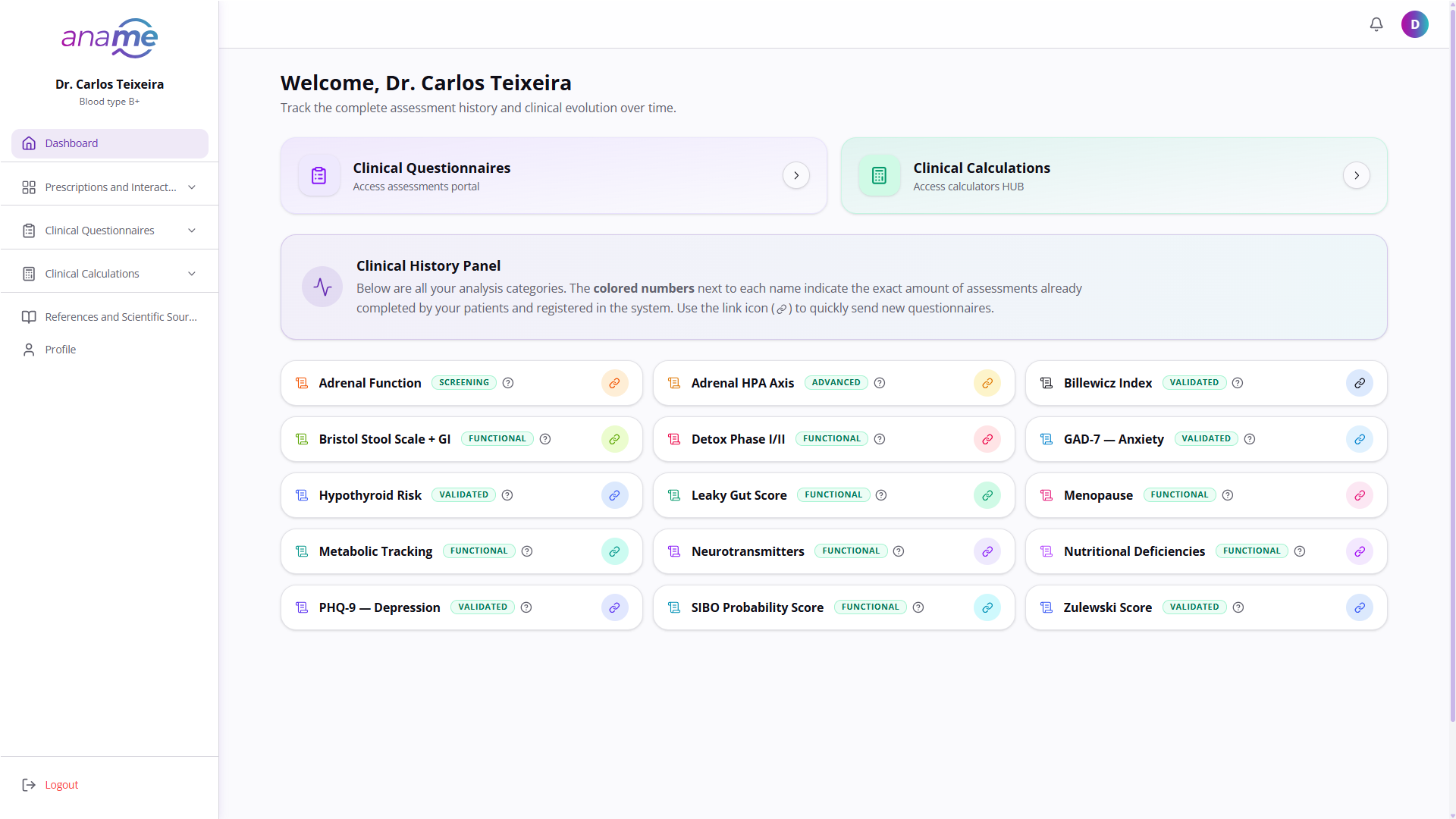1456x819 pixels.
Task: Click the Adrenal Function link icon
Action: pyautogui.click(x=615, y=383)
